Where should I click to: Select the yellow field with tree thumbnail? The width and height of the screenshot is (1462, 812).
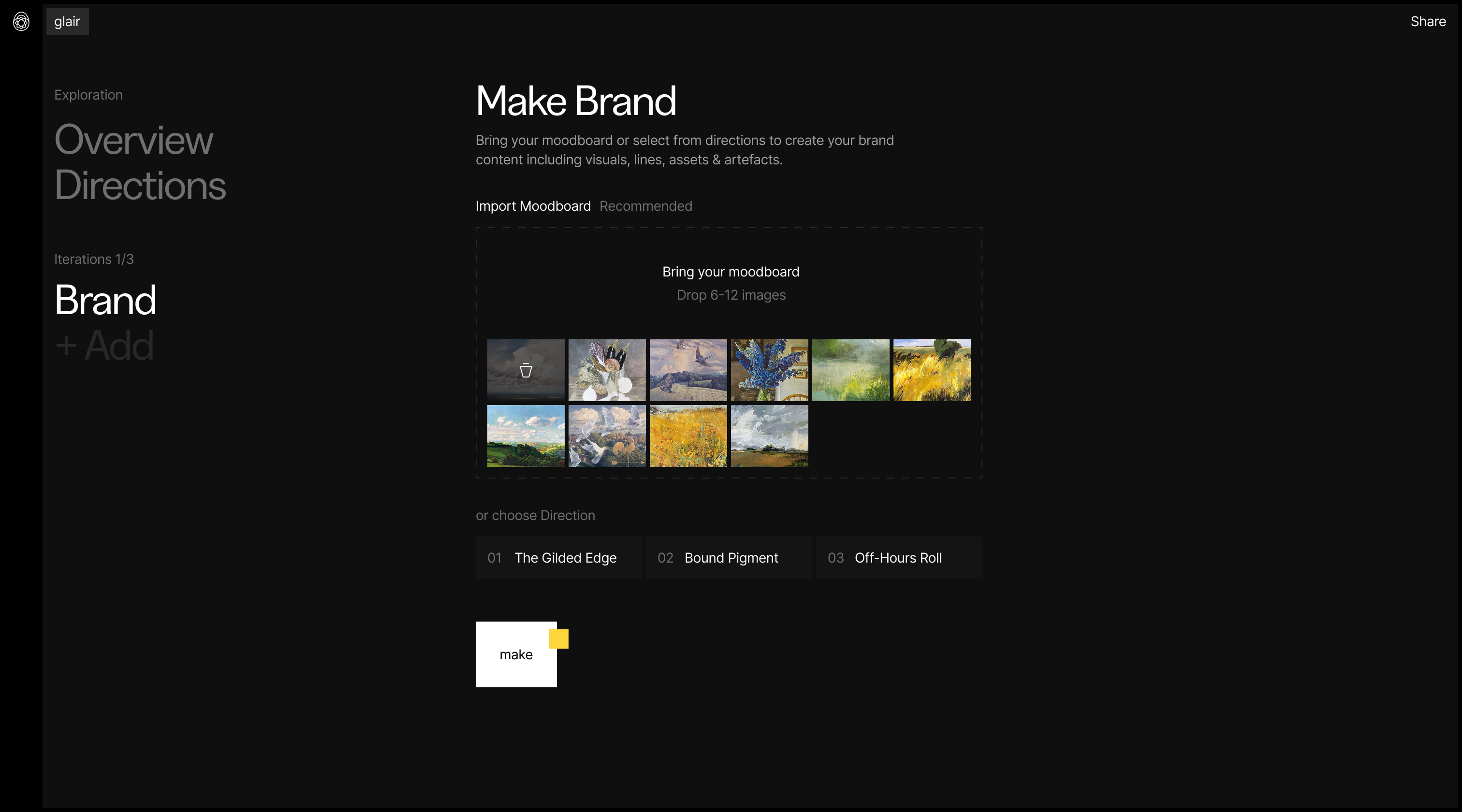point(931,370)
